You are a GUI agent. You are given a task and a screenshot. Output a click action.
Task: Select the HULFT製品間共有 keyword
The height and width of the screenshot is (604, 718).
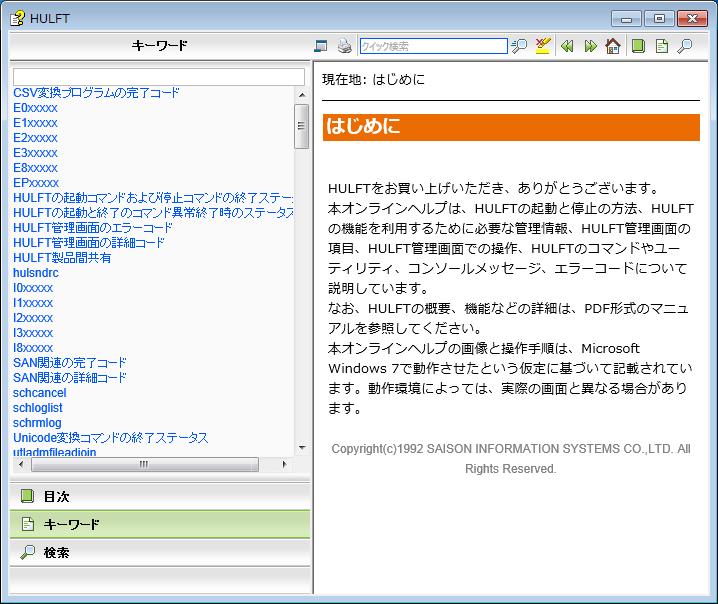[x=62, y=258]
